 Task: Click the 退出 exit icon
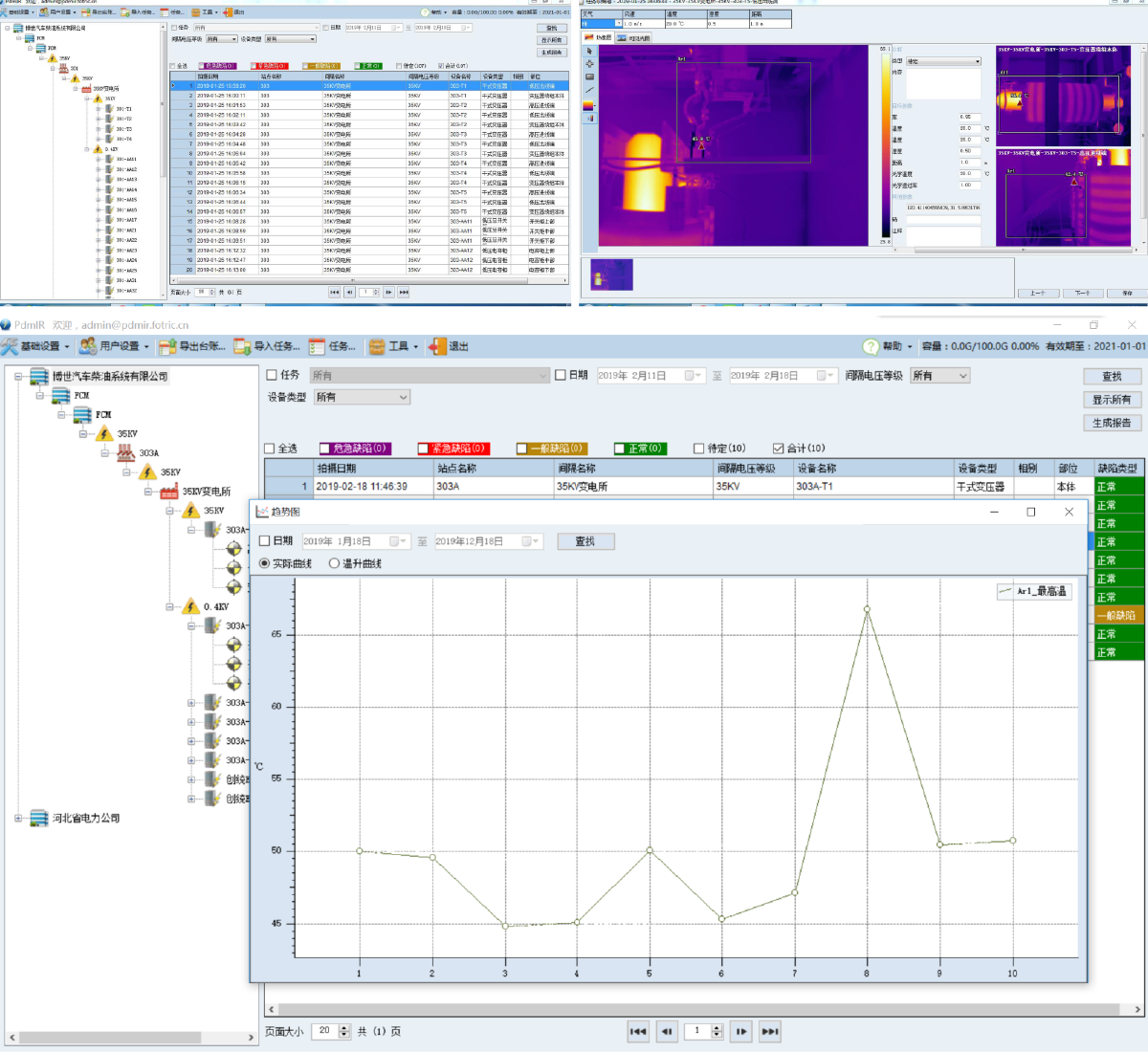click(x=437, y=346)
